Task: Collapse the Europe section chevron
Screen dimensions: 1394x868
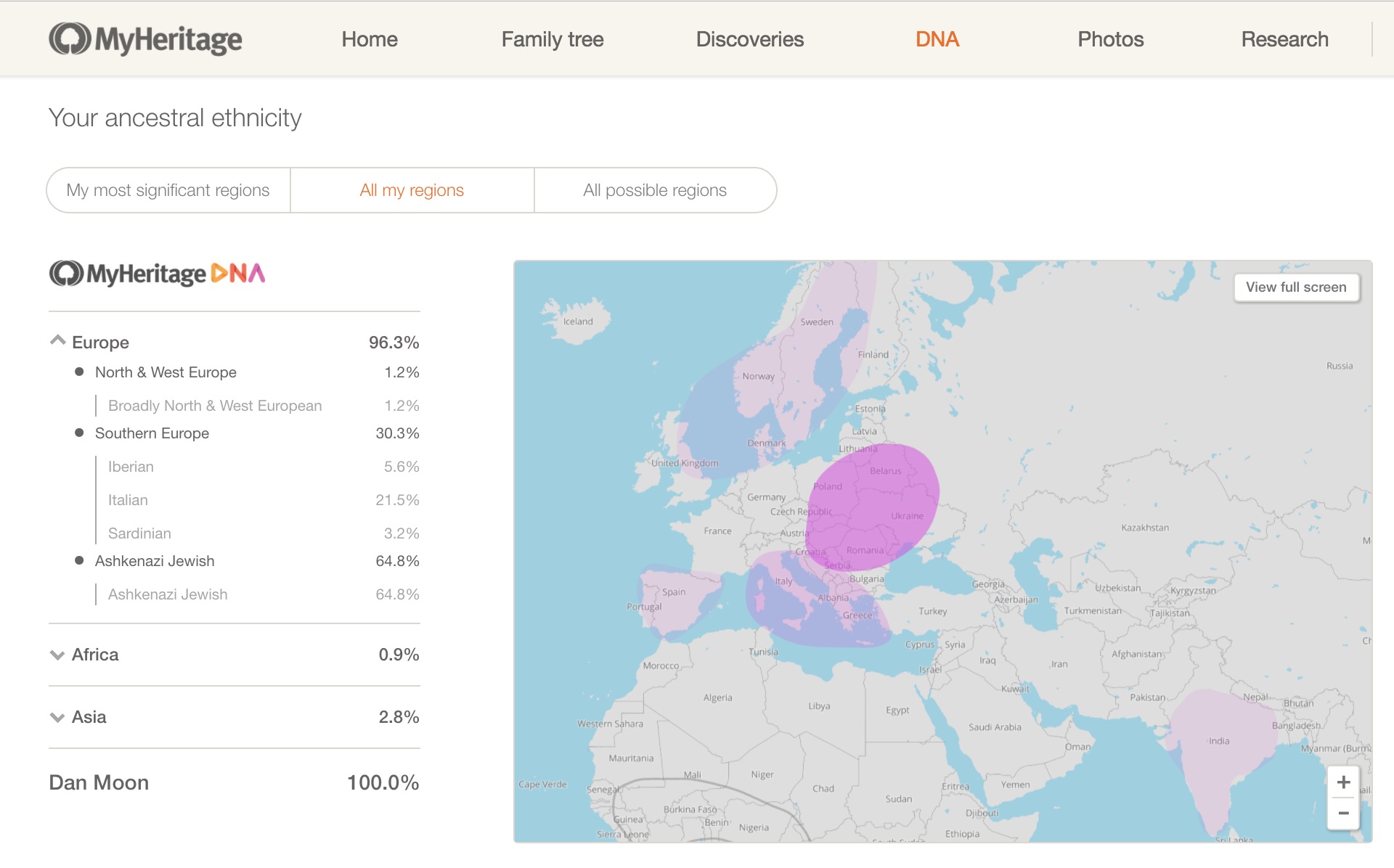Action: (57, 340)
